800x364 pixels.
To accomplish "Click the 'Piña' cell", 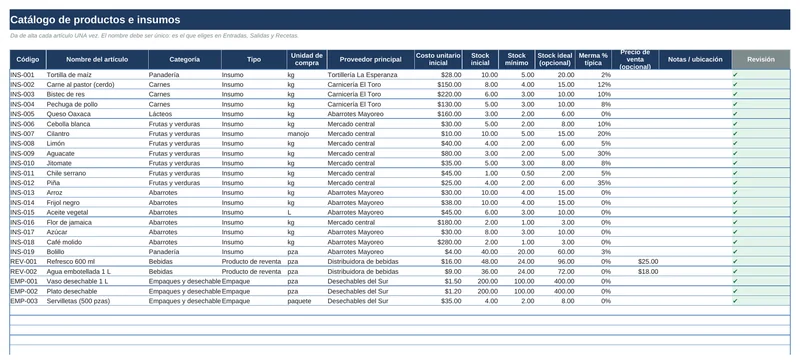I will (x=97, y=183).
